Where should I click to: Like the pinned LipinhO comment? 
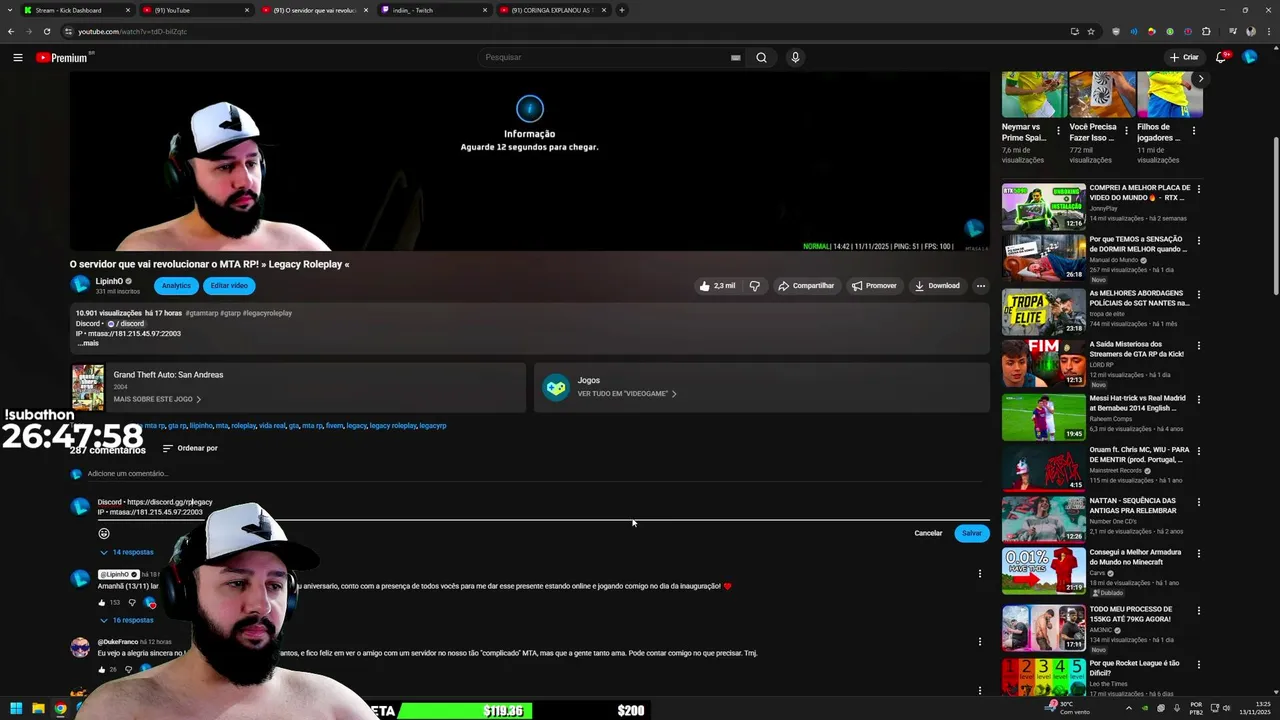tap(102, 602)
